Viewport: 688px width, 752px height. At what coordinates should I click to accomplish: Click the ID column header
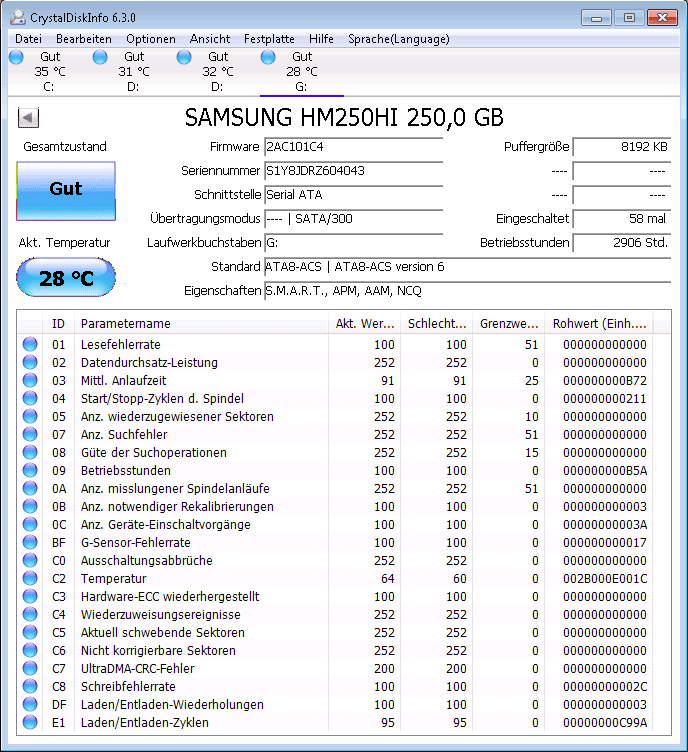point(58,324)
